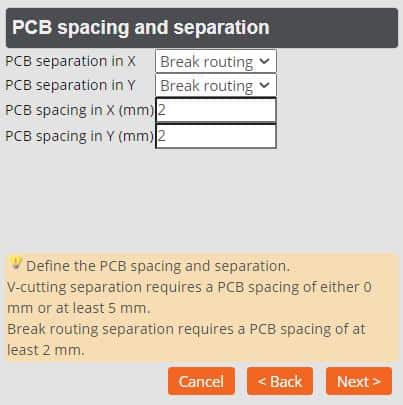Select 'Break routing' text in X separation combo
Screen dimensions: 403x405
(207, 62)
